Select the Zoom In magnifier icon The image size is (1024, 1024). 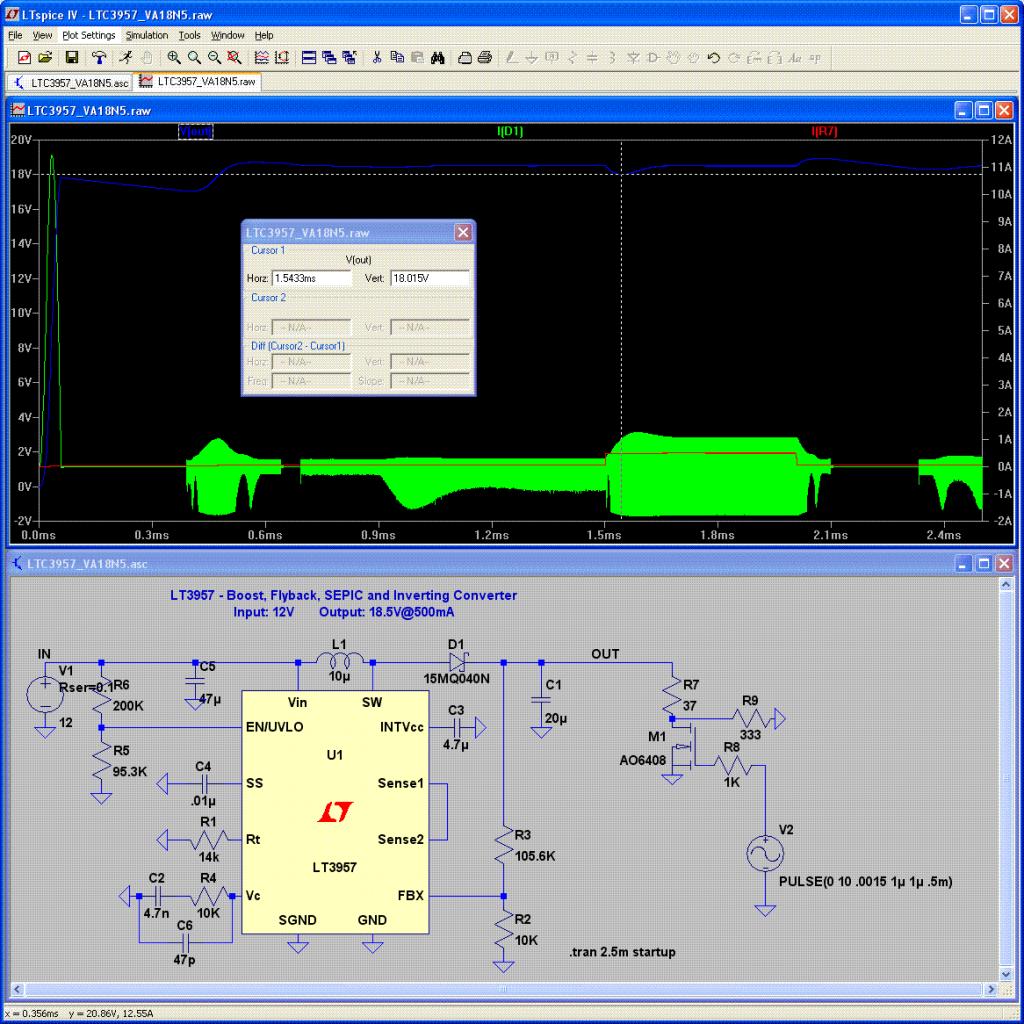click(174, 57)
